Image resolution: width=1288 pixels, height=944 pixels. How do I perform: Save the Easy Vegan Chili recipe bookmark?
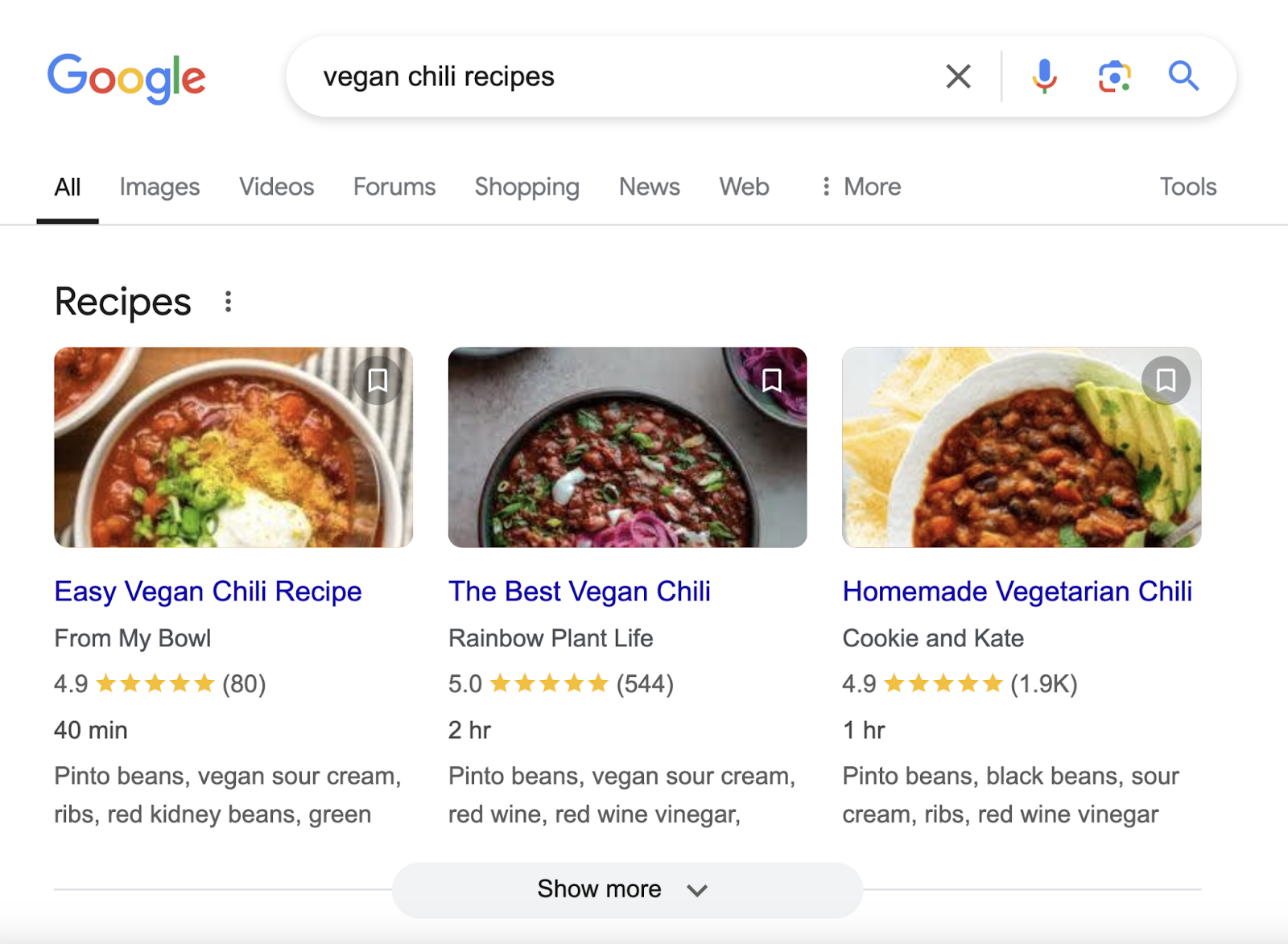378,380
